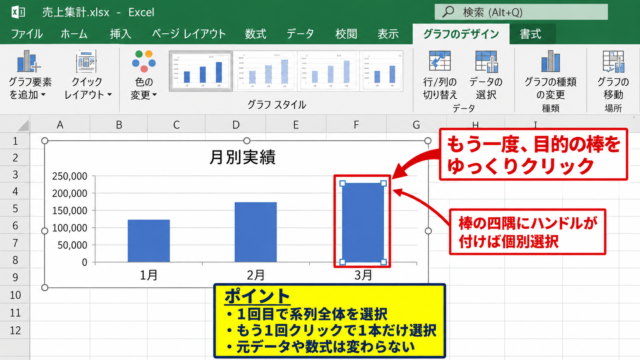Viewport: 640px width, 360px height.
Task: Open the グラフ要素を追加 dropdown
Action: click(29, 75)
